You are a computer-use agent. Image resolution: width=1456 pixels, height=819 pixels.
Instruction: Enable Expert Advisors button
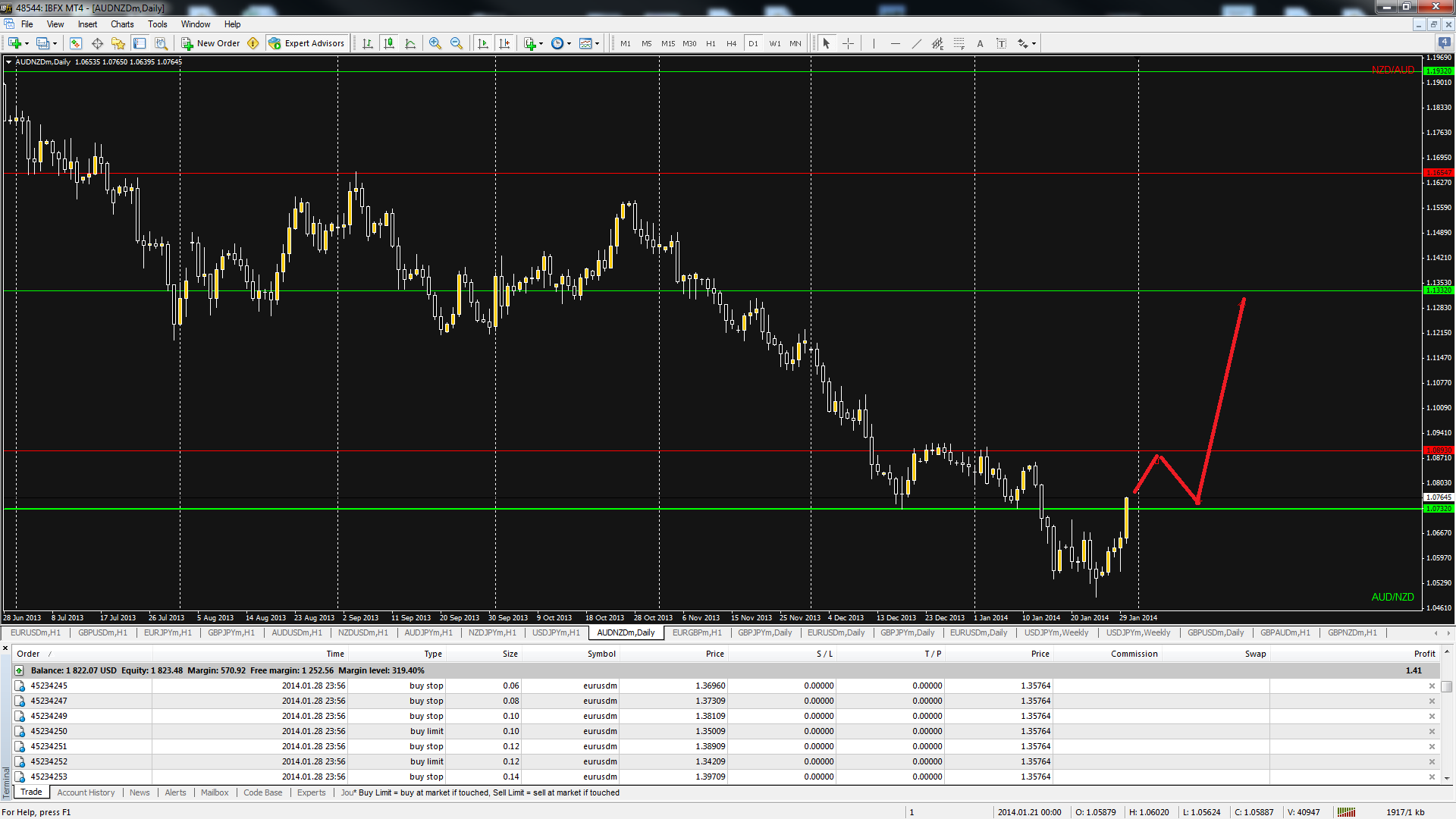(306, 43)
